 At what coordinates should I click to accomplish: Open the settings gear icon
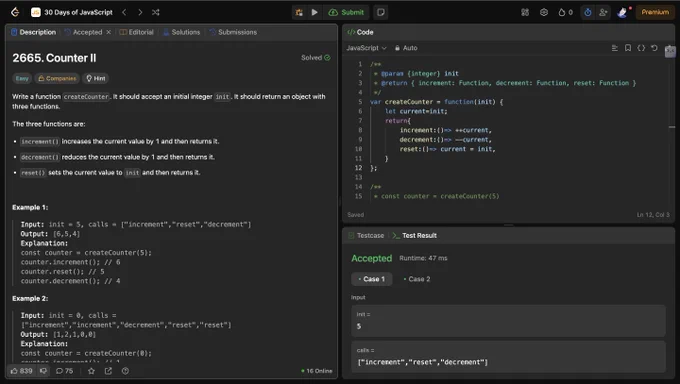(544, 12)
